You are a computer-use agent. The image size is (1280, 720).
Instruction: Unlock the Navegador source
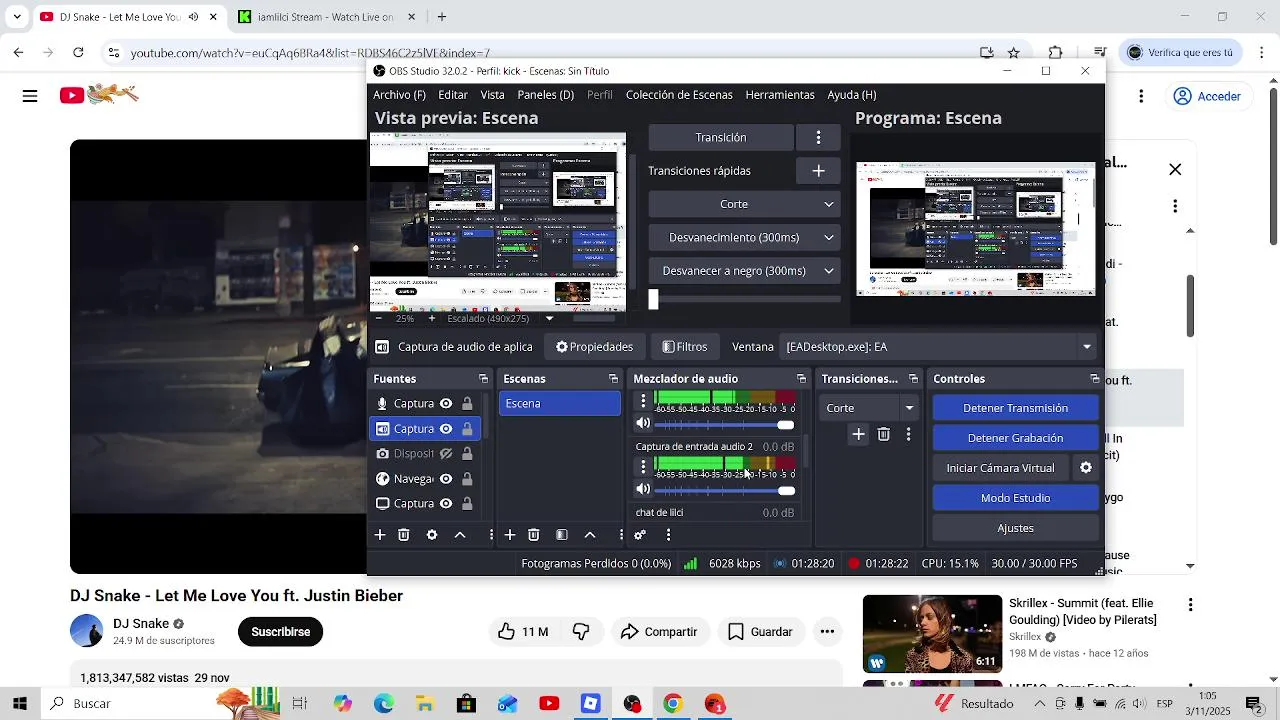[x=467, y=479]
